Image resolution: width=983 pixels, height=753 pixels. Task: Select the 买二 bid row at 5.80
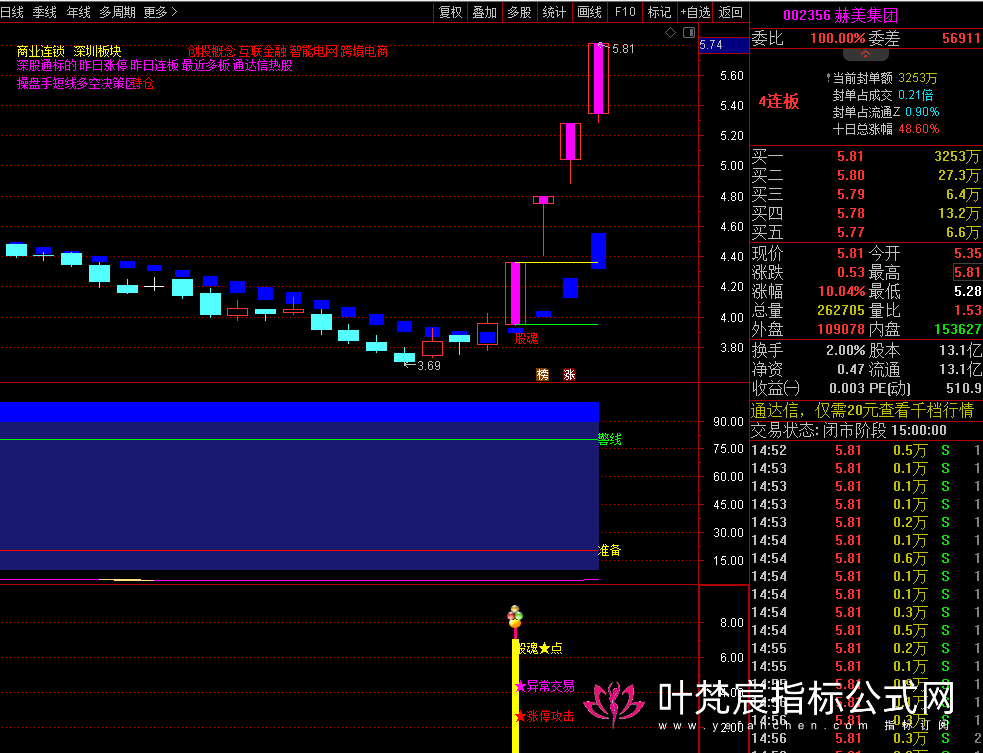pyautogui.click(x=866, y=175)
